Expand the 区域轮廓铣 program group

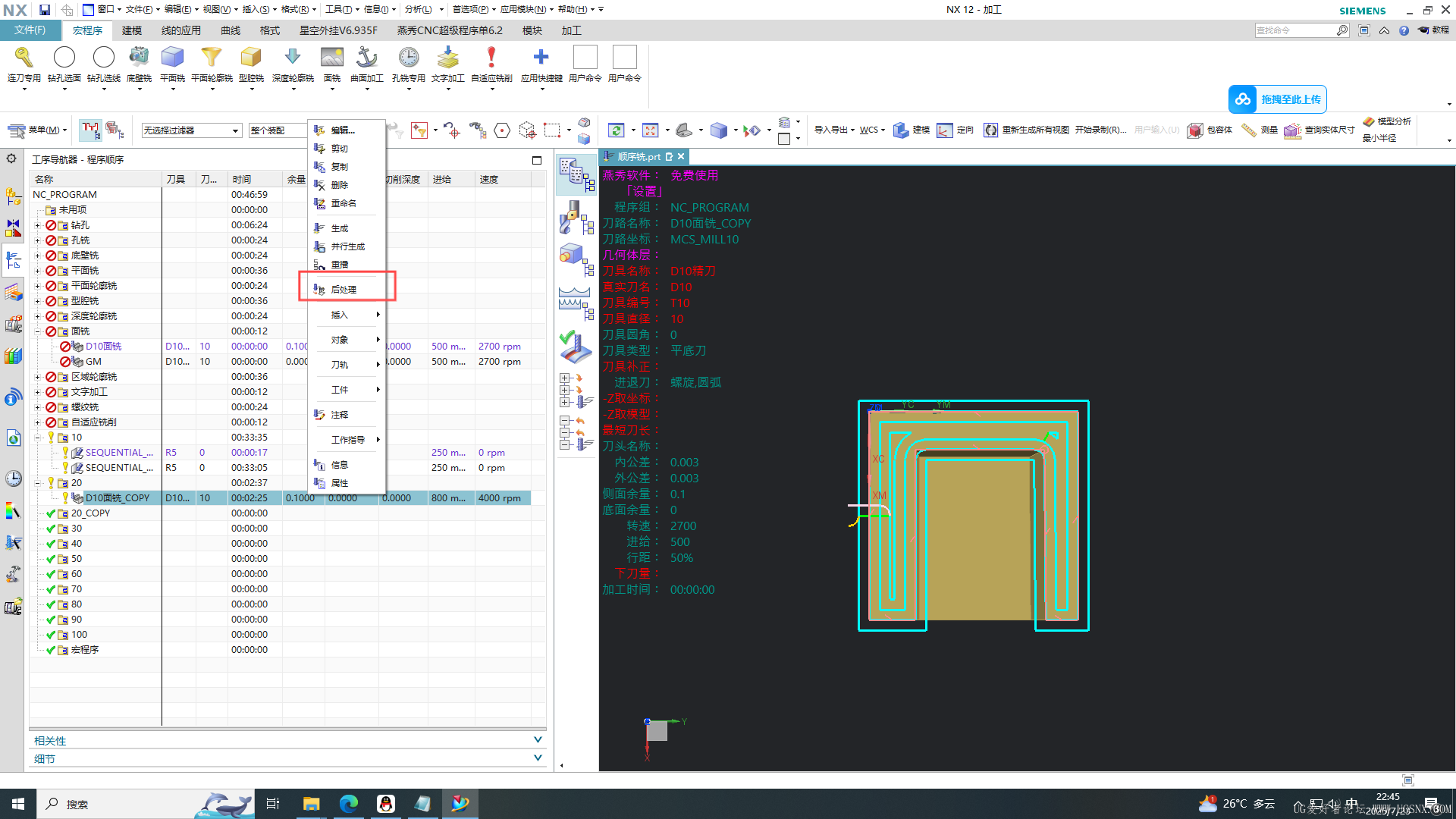click(x=37, y=377)
